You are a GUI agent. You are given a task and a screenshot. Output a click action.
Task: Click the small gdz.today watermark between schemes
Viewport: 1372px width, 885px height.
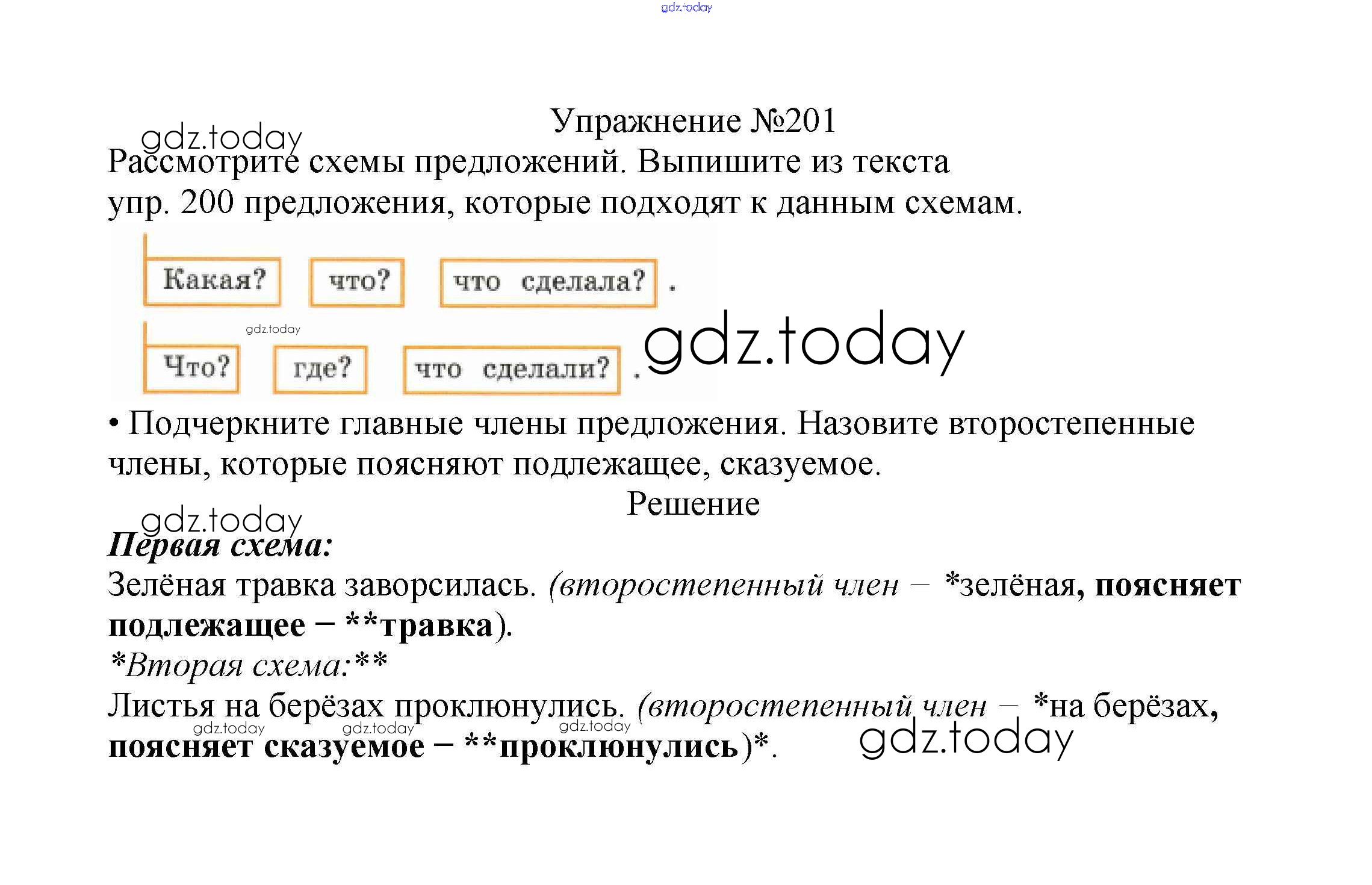point(273,329)
